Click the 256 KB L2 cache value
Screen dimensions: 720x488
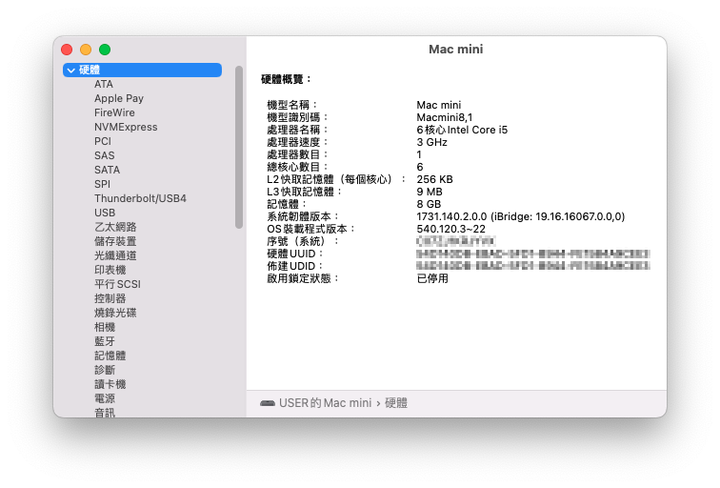(x=435, y=179)
